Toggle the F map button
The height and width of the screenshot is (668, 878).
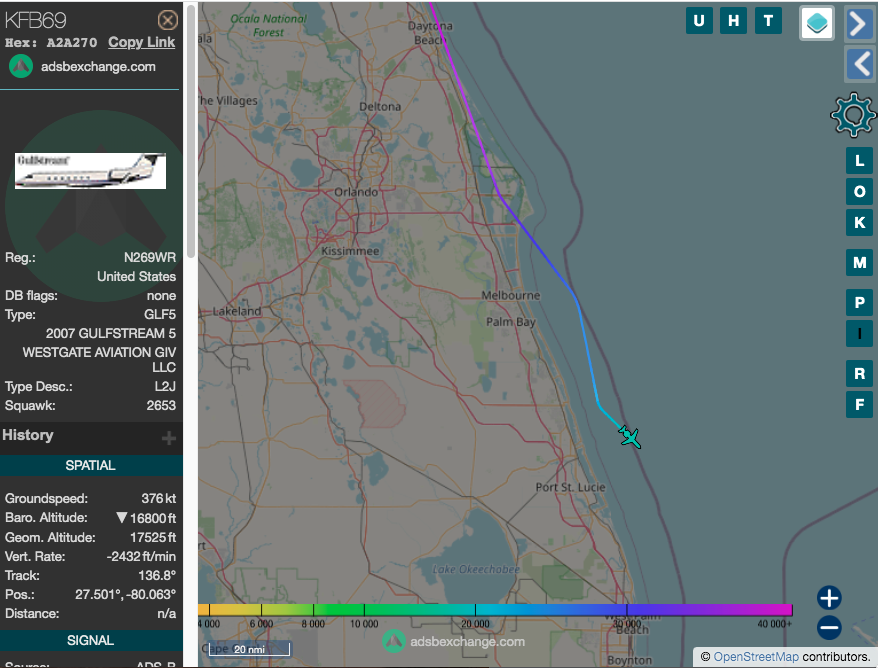click(x=860, y=404)
